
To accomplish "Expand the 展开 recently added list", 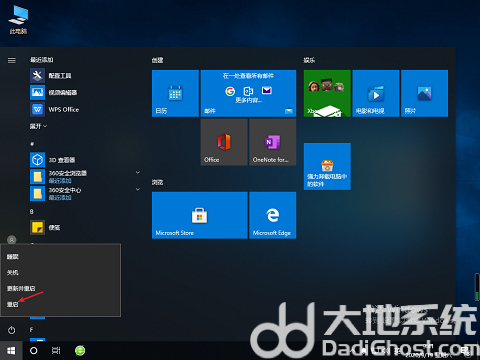I will (x=38, y=126).
